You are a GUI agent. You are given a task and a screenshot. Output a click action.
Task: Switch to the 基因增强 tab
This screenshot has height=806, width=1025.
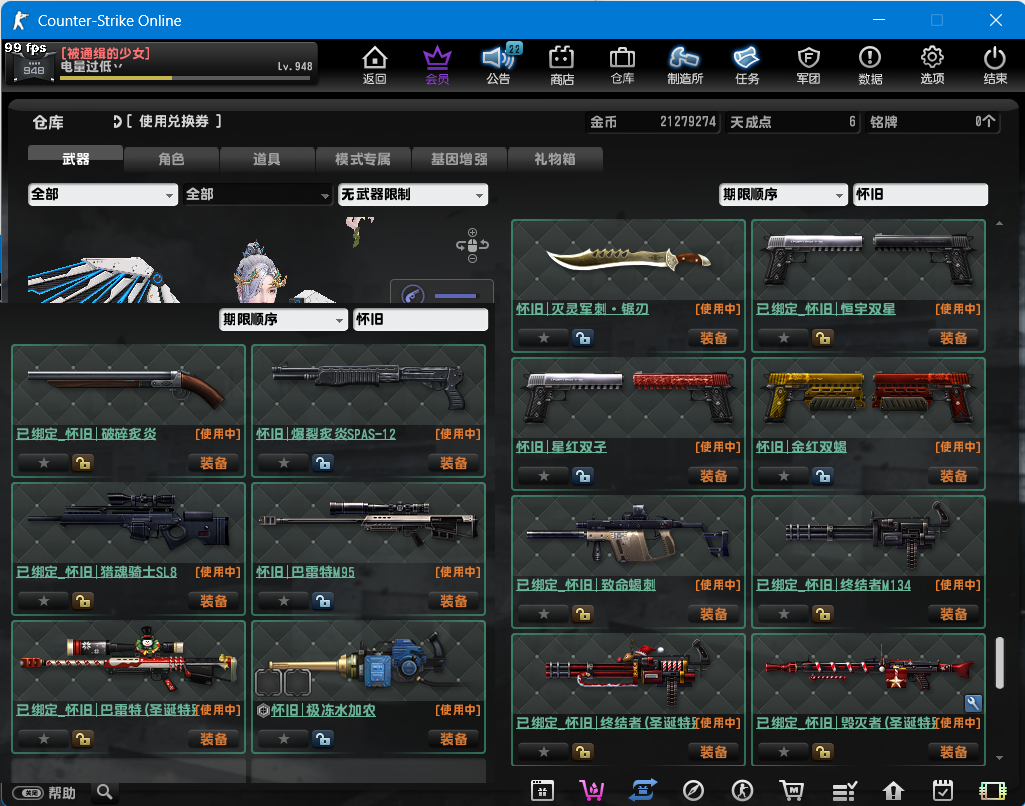(x=459, y=159)
